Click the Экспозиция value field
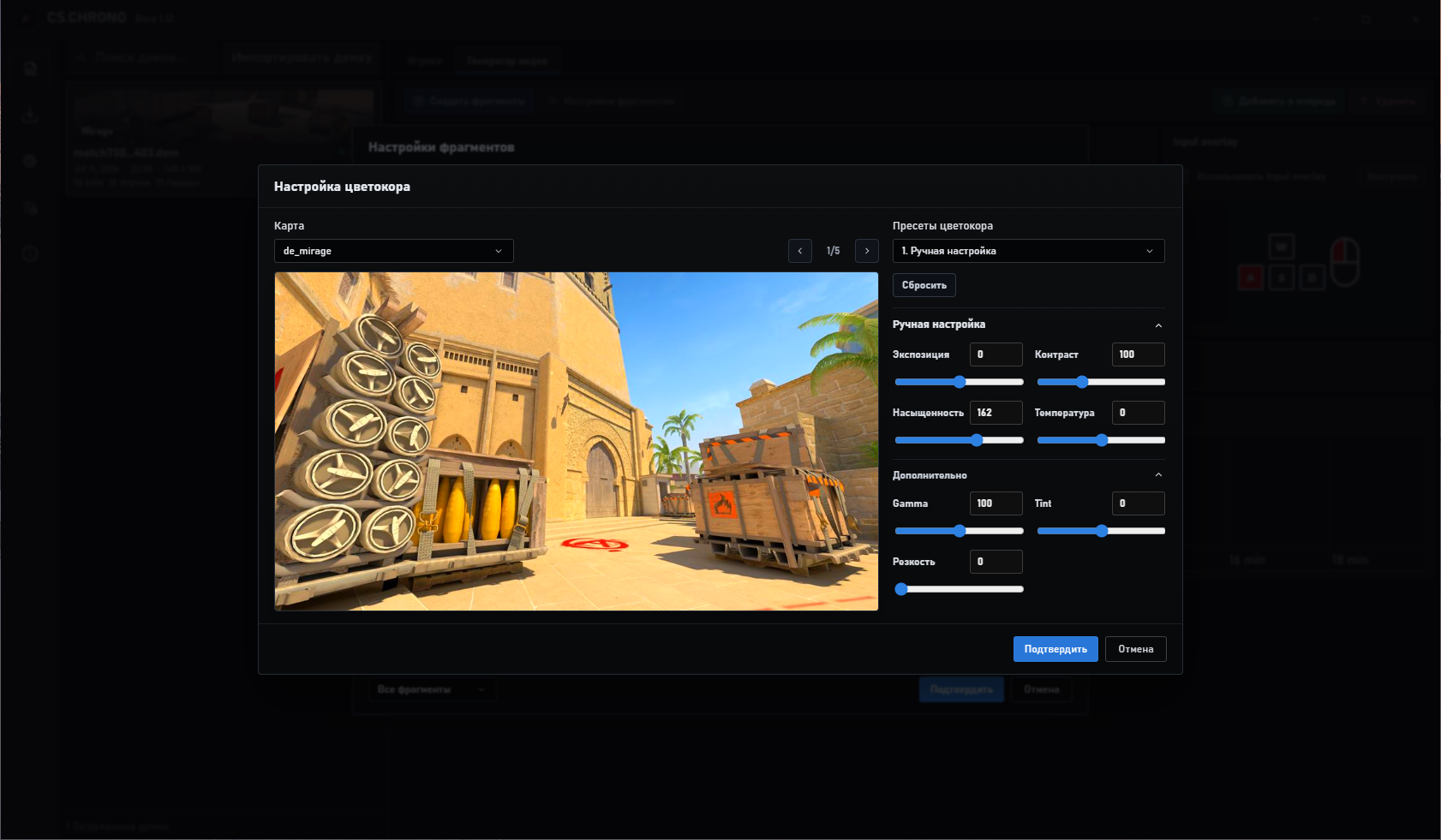Viewport: 1441px width, 840px height. click(996, 354)
